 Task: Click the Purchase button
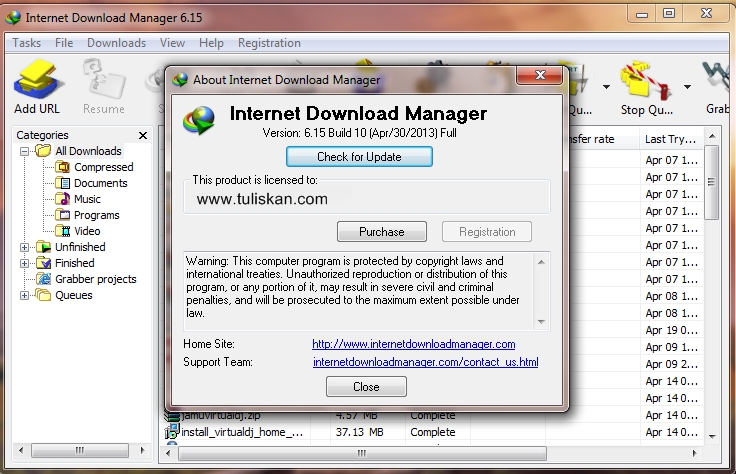(382, 231)
